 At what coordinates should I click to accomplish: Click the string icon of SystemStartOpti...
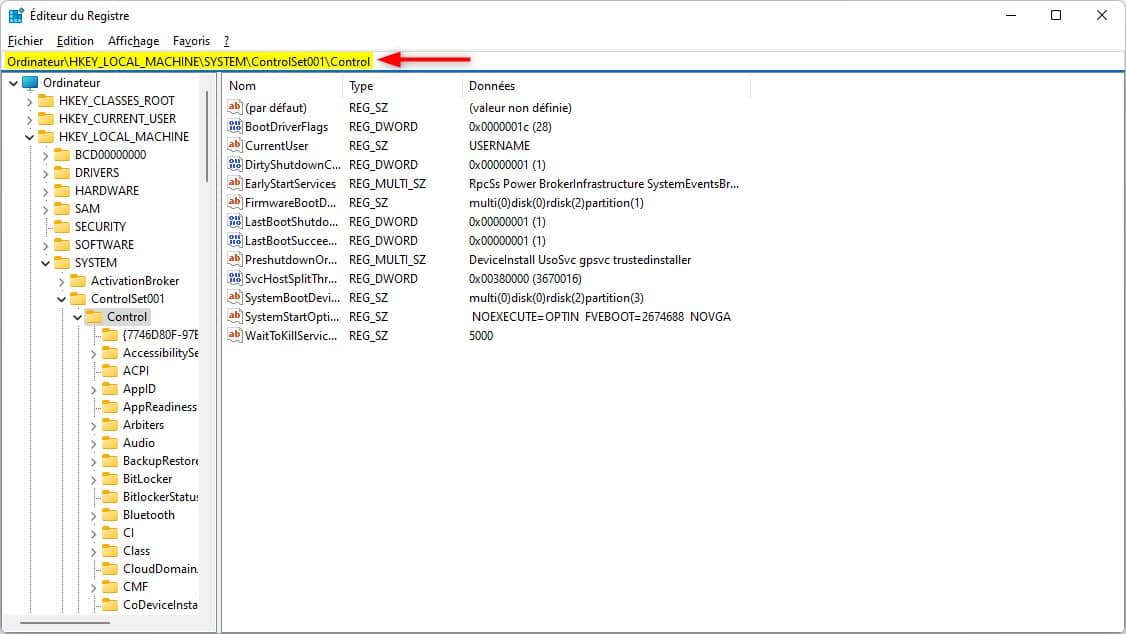(235, 317)
